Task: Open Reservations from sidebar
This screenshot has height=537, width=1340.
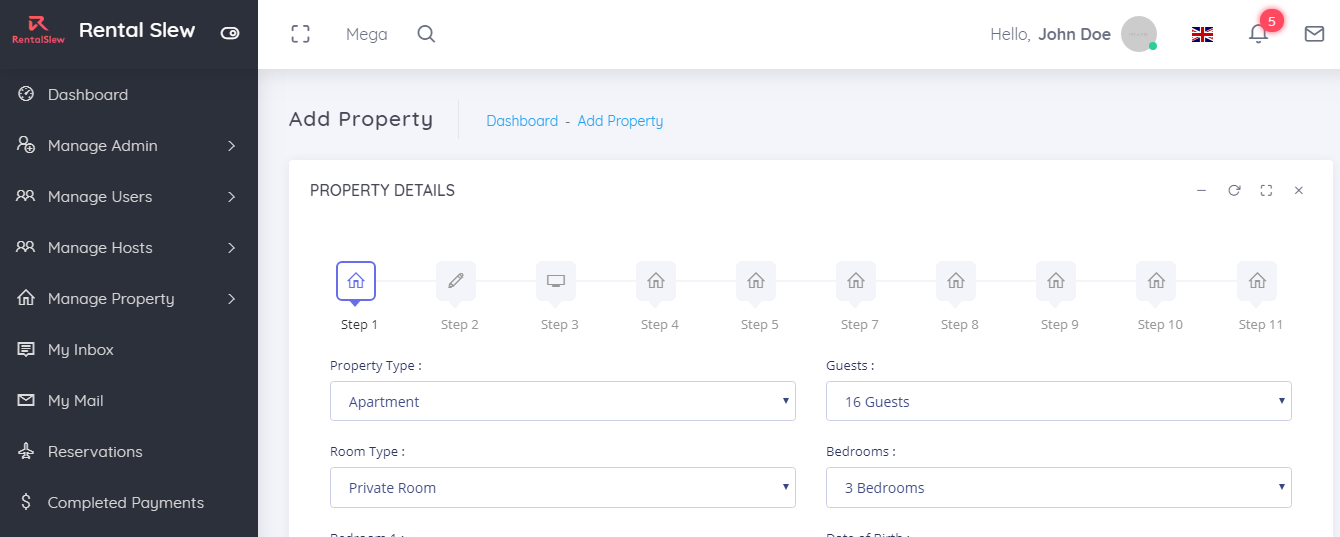Action: point(95,452)
